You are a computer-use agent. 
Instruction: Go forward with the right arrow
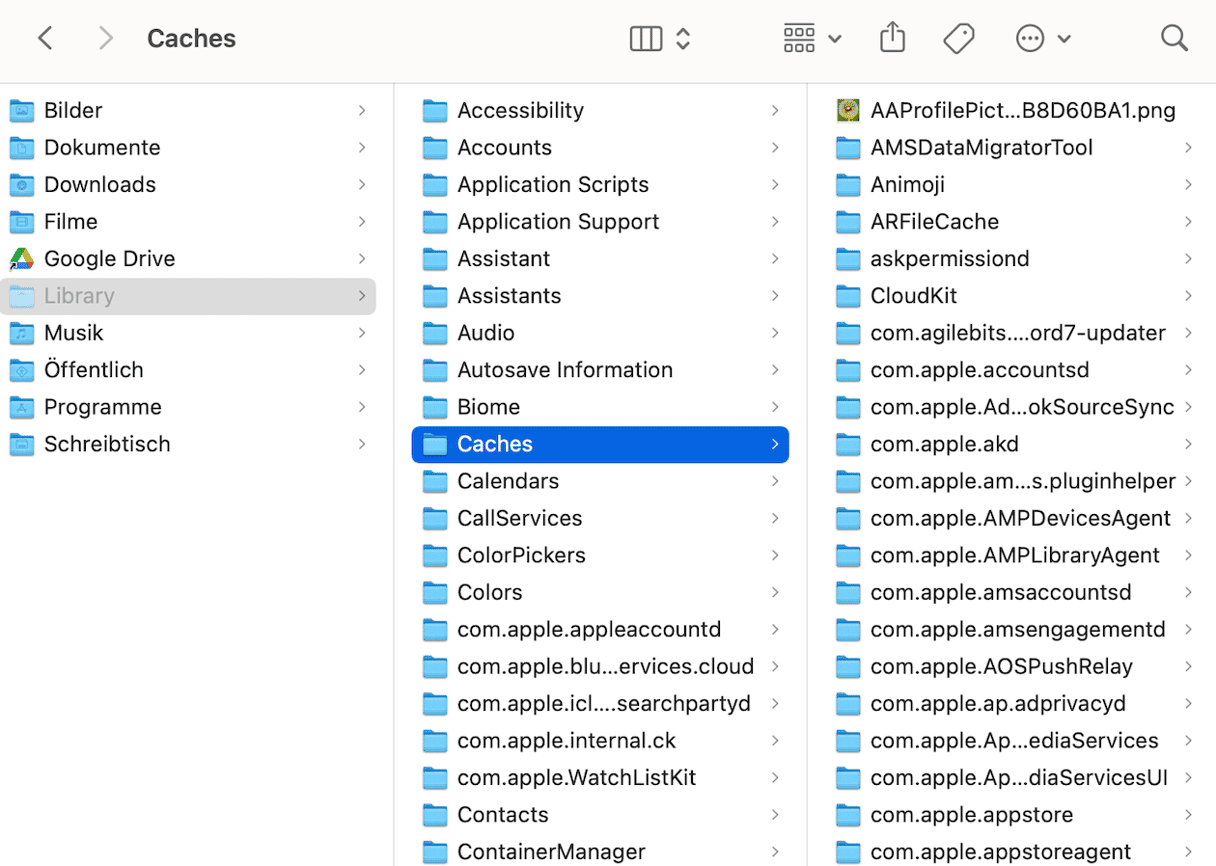[105, 38]
